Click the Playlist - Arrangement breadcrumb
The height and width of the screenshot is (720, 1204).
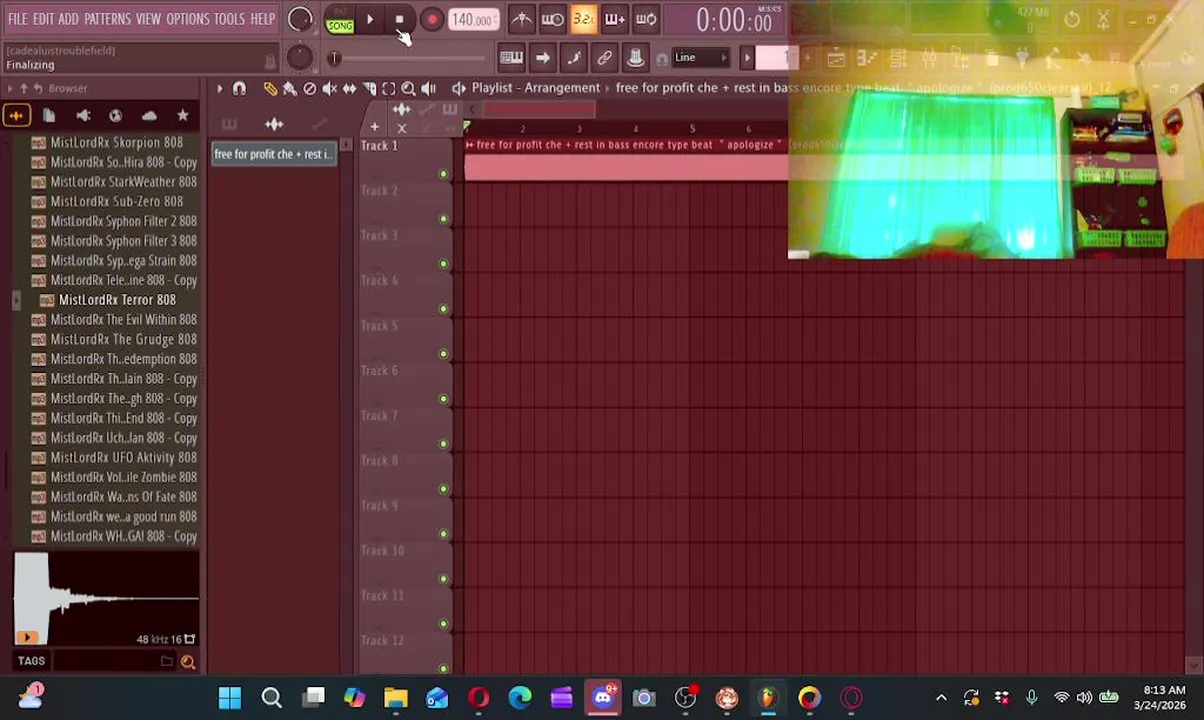pos(536,88)
